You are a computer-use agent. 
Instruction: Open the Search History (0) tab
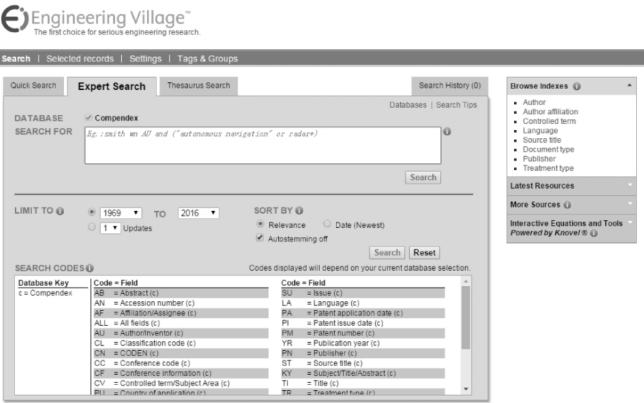(450, 85)
